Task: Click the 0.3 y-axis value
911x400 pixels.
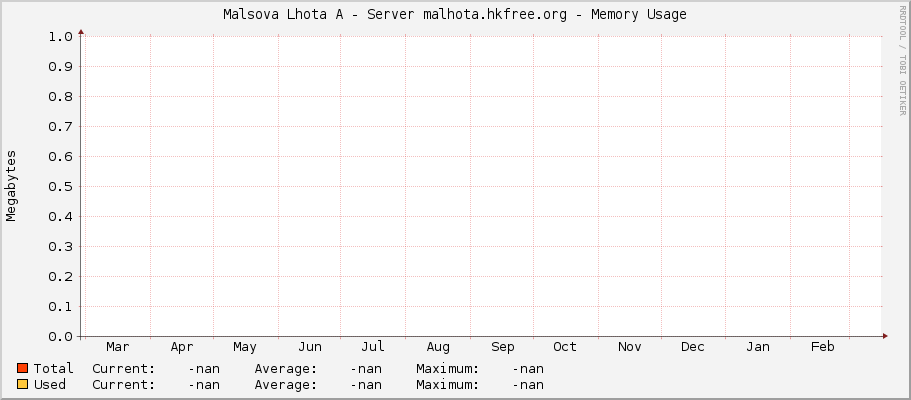Action: (x=60, y=247)
